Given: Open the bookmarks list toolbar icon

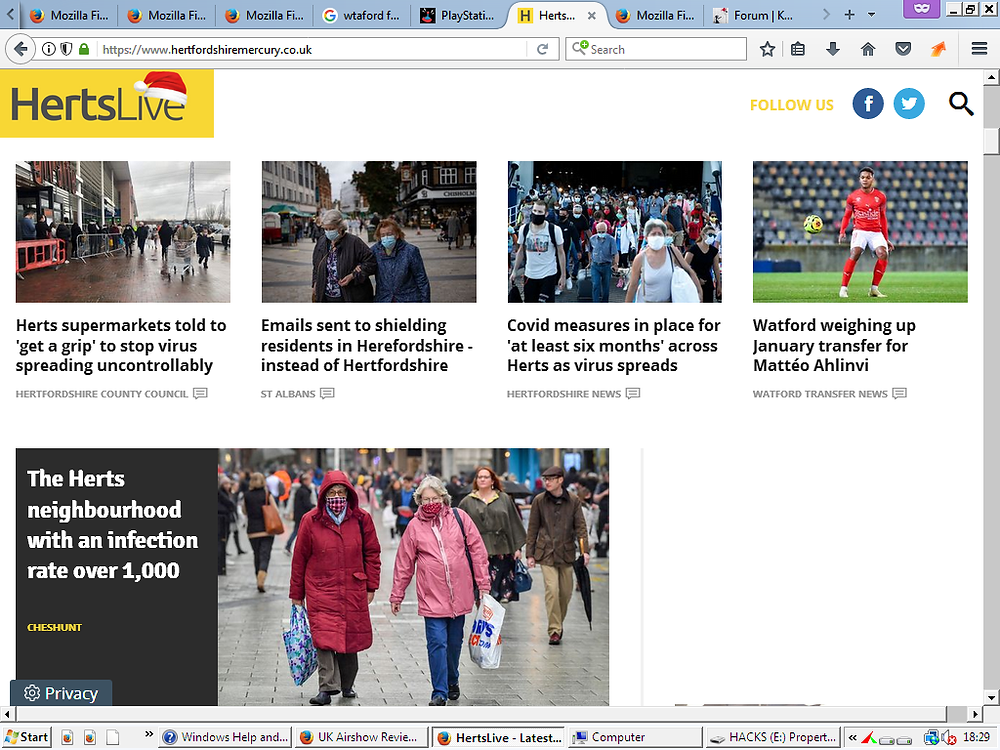Looking at the screenshot, I should (798, 49).
